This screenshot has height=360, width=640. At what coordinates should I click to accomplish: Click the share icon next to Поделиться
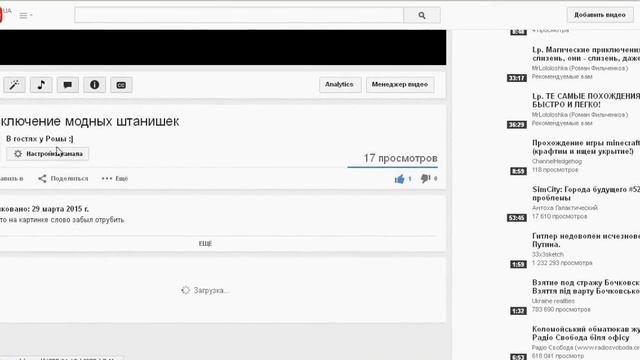(x=42, y=178)
